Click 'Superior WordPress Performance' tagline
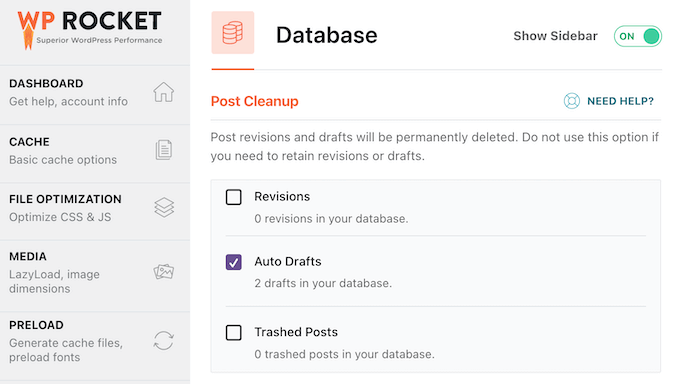Image resolution: width=680 pixels, height=384 pixels. point(99,40)
